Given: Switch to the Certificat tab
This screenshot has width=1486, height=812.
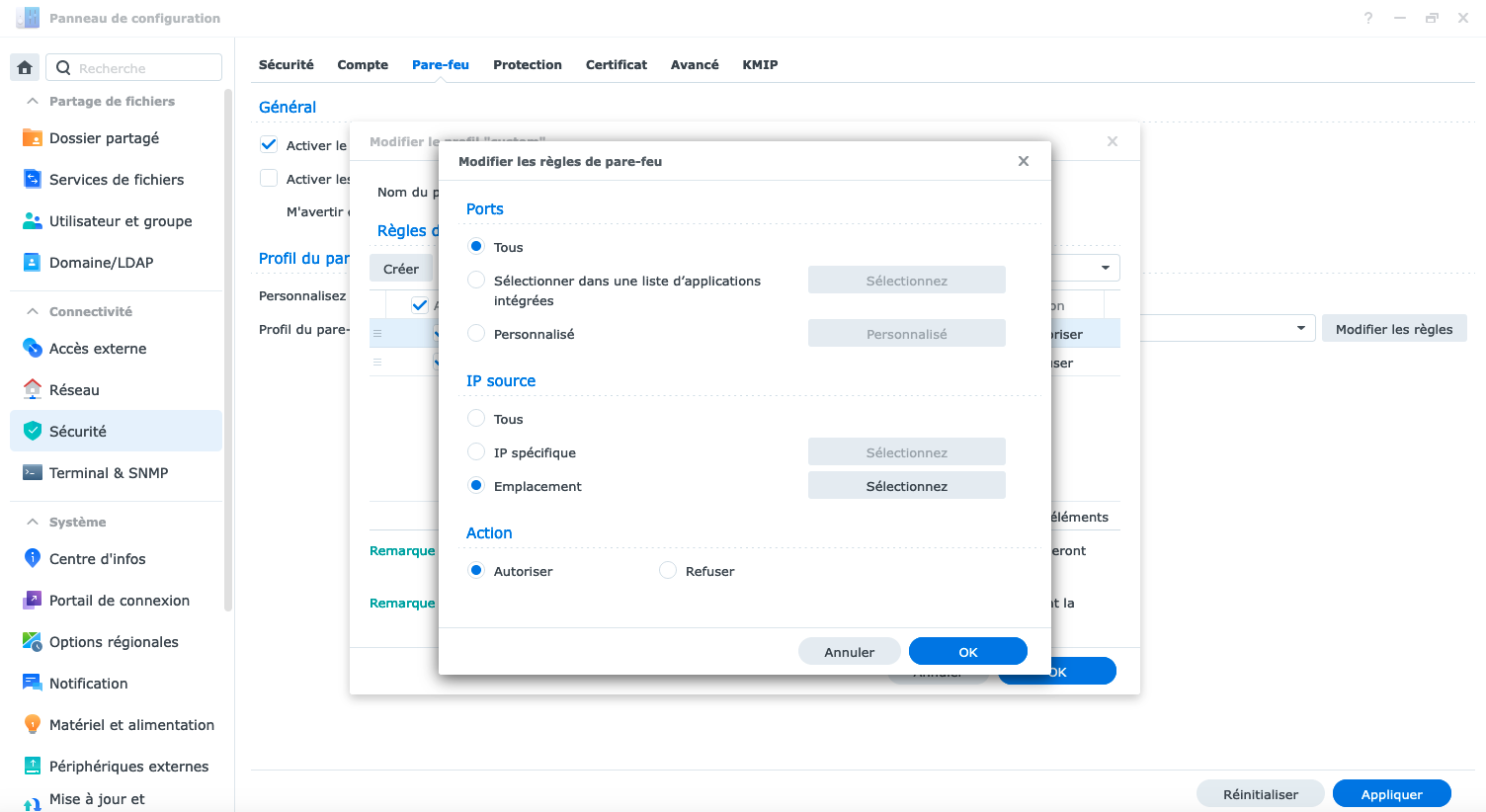Looking at the screenshot, I should [616, 65].
